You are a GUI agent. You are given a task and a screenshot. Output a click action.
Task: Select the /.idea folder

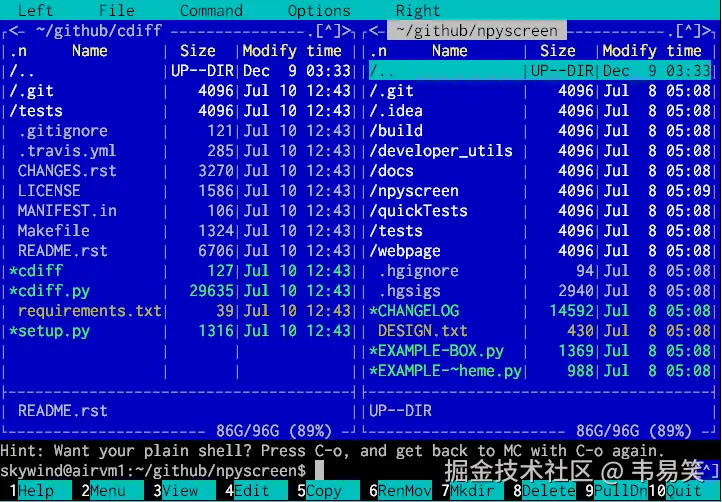[x=540, y=111]
